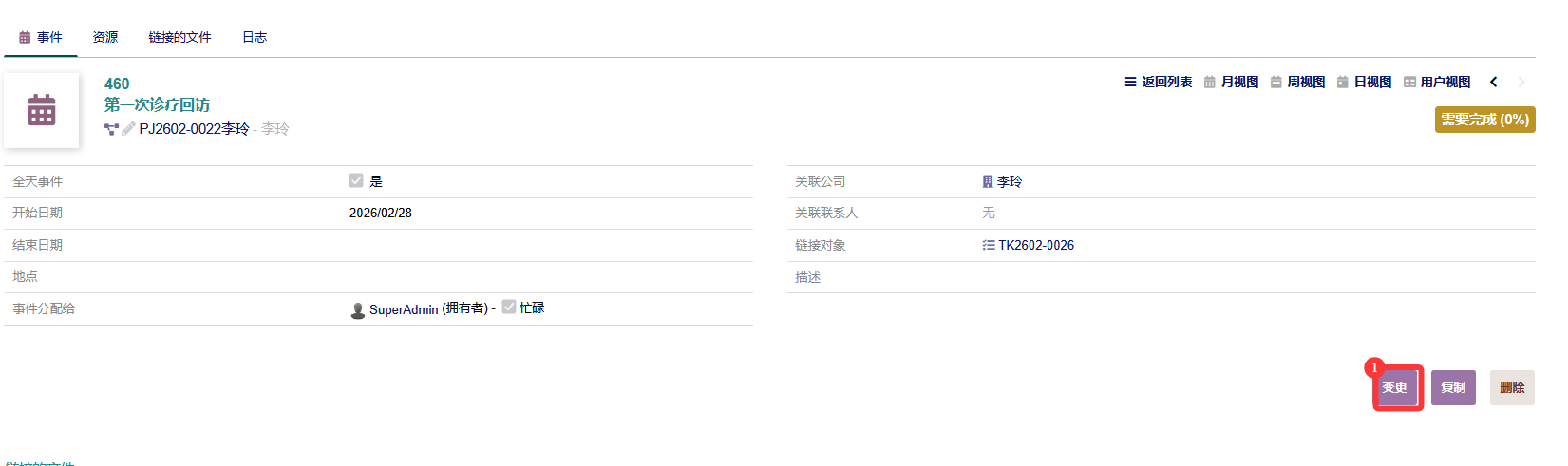This screenshot has width=1568, height=466.
Task: Open the 日志 tab
Action: point(255,37)
